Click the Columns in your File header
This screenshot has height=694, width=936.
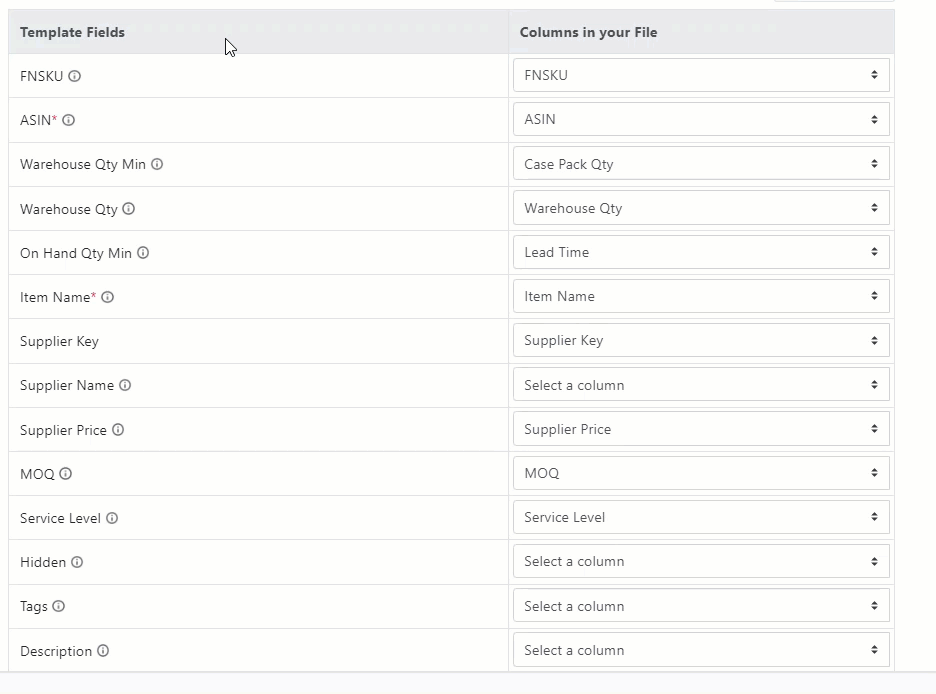click(x=589, y=32)
